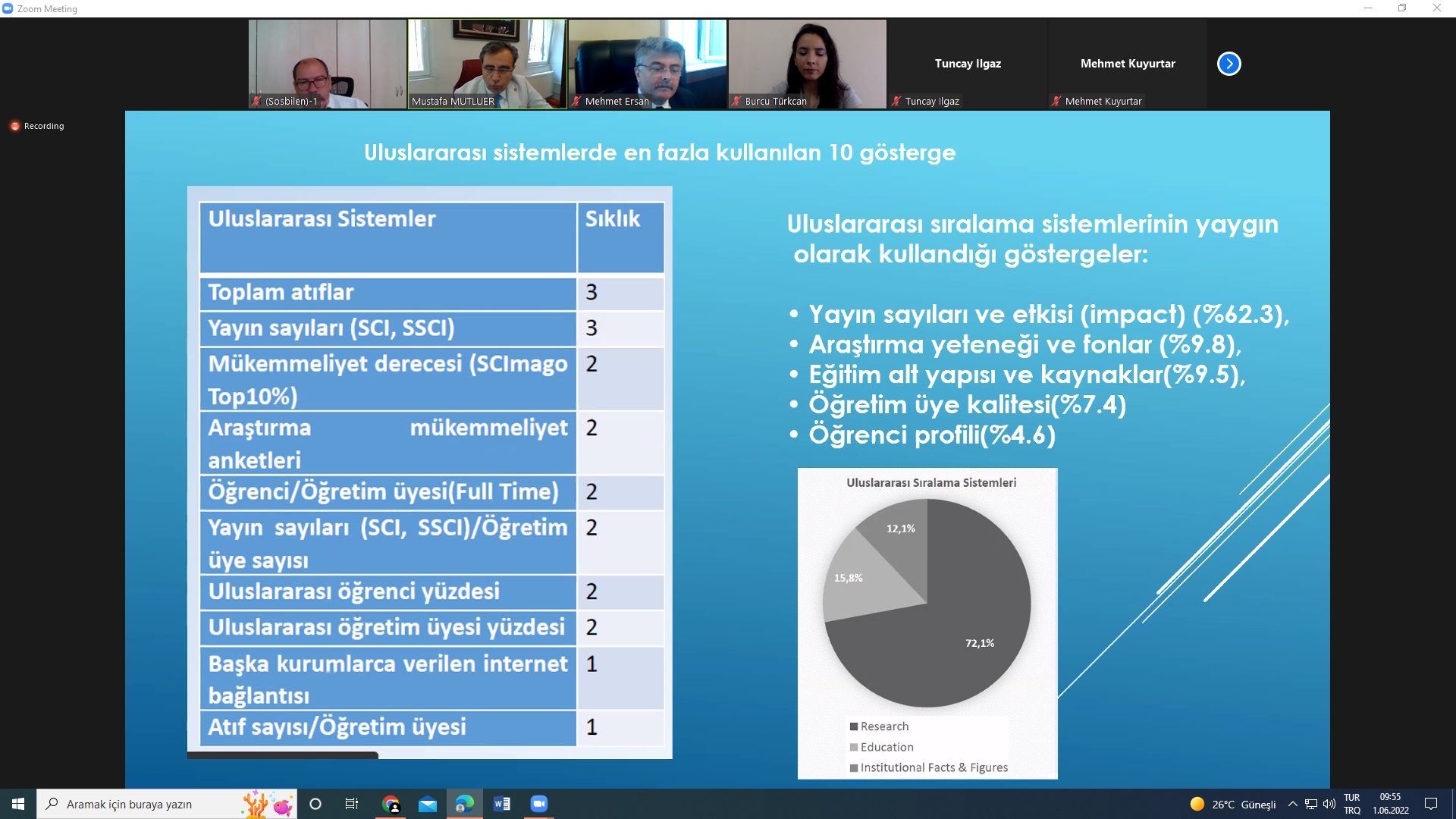This screenshot has height=819, width=1456.
Task: Click the taskbar search box
Action: click(x=167, y=804)
